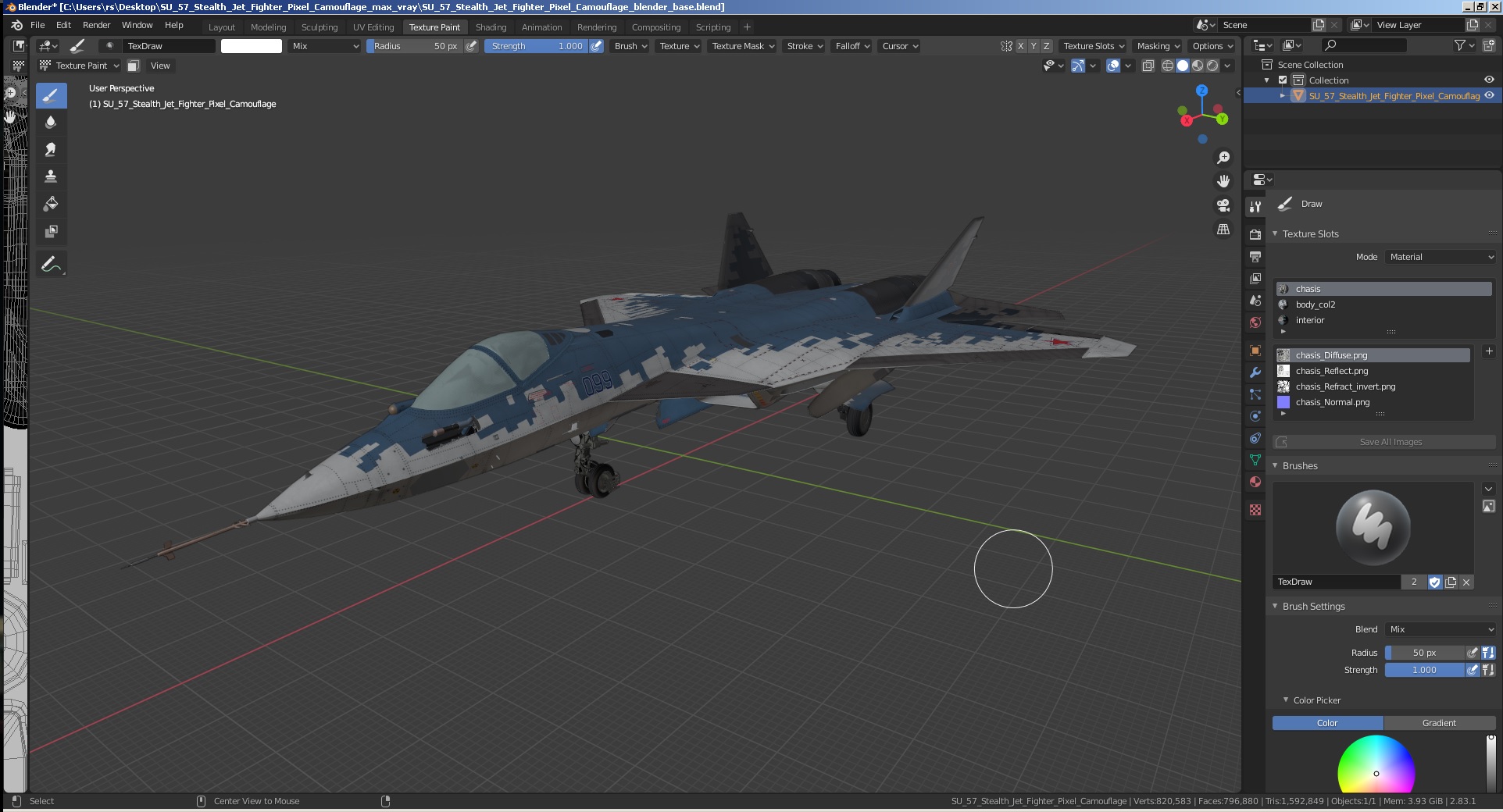This screenshot has height=812, width=1503.
Task: Uncheck the Collection exclude checkbox
Action: (1283, 80)
